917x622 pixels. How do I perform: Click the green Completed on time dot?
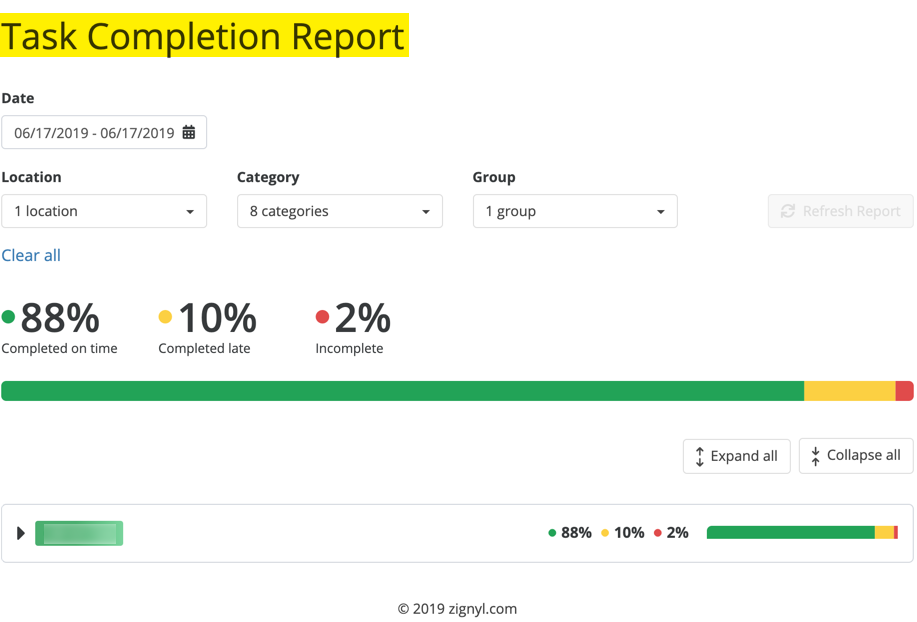tap(9, 317)
